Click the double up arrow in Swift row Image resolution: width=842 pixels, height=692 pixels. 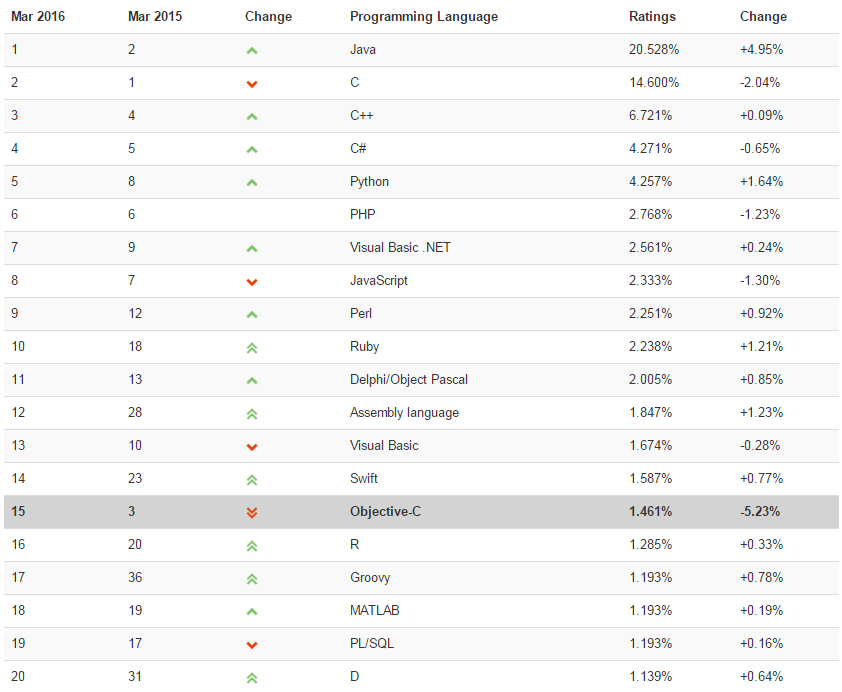coord(252,479)
